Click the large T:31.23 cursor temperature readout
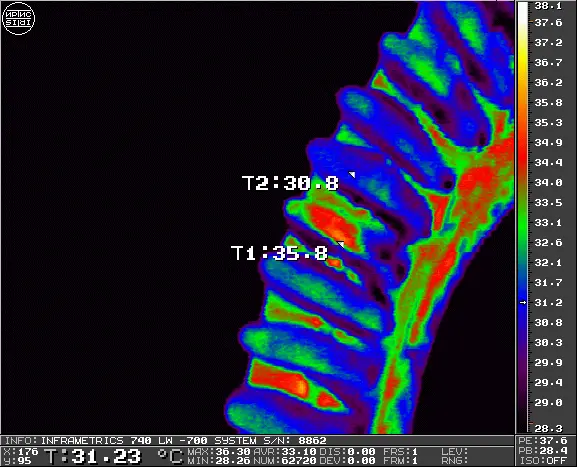This screenshot has width=577, height=467. [93, 456]
